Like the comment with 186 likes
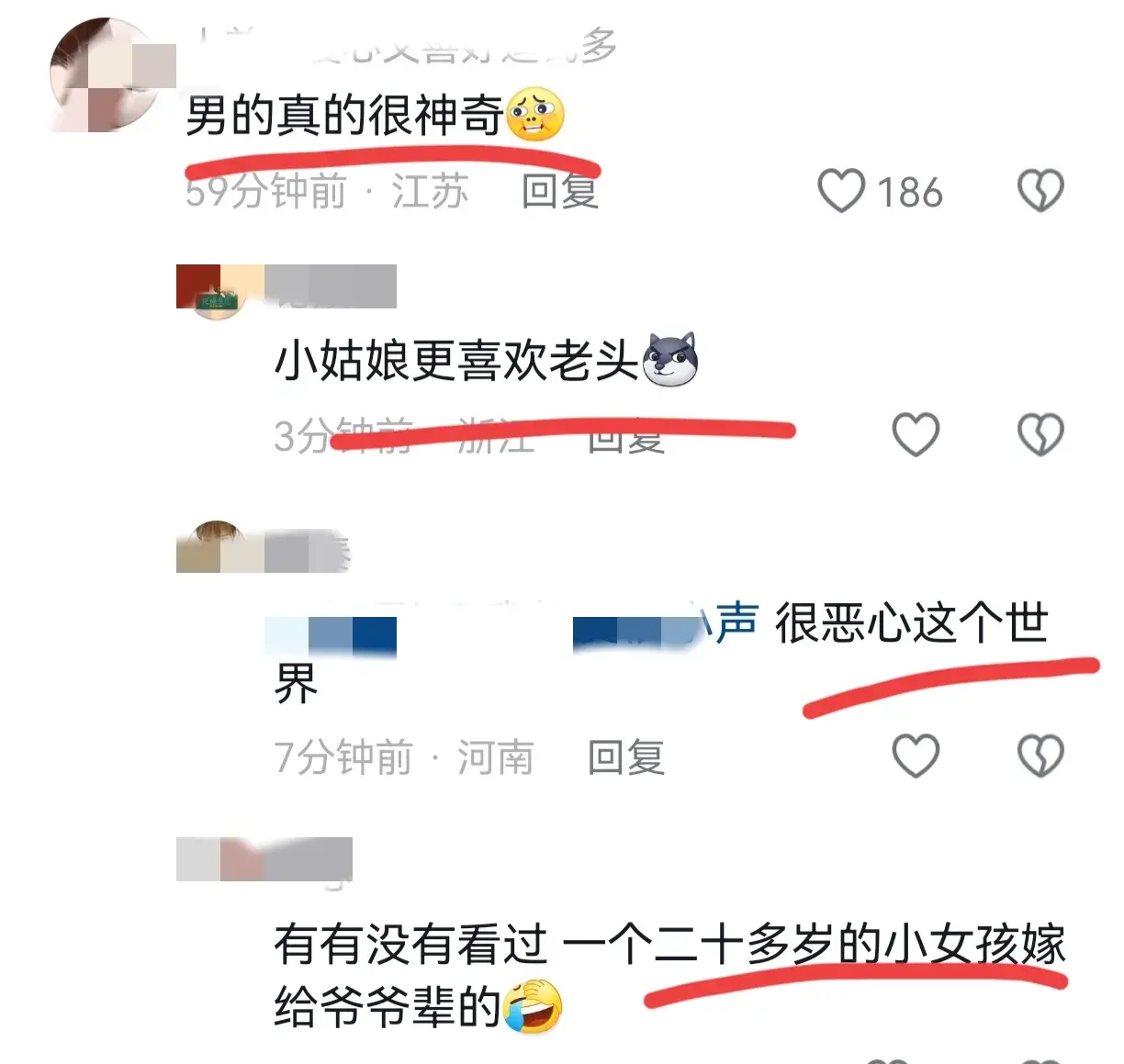 click(841, 191)
